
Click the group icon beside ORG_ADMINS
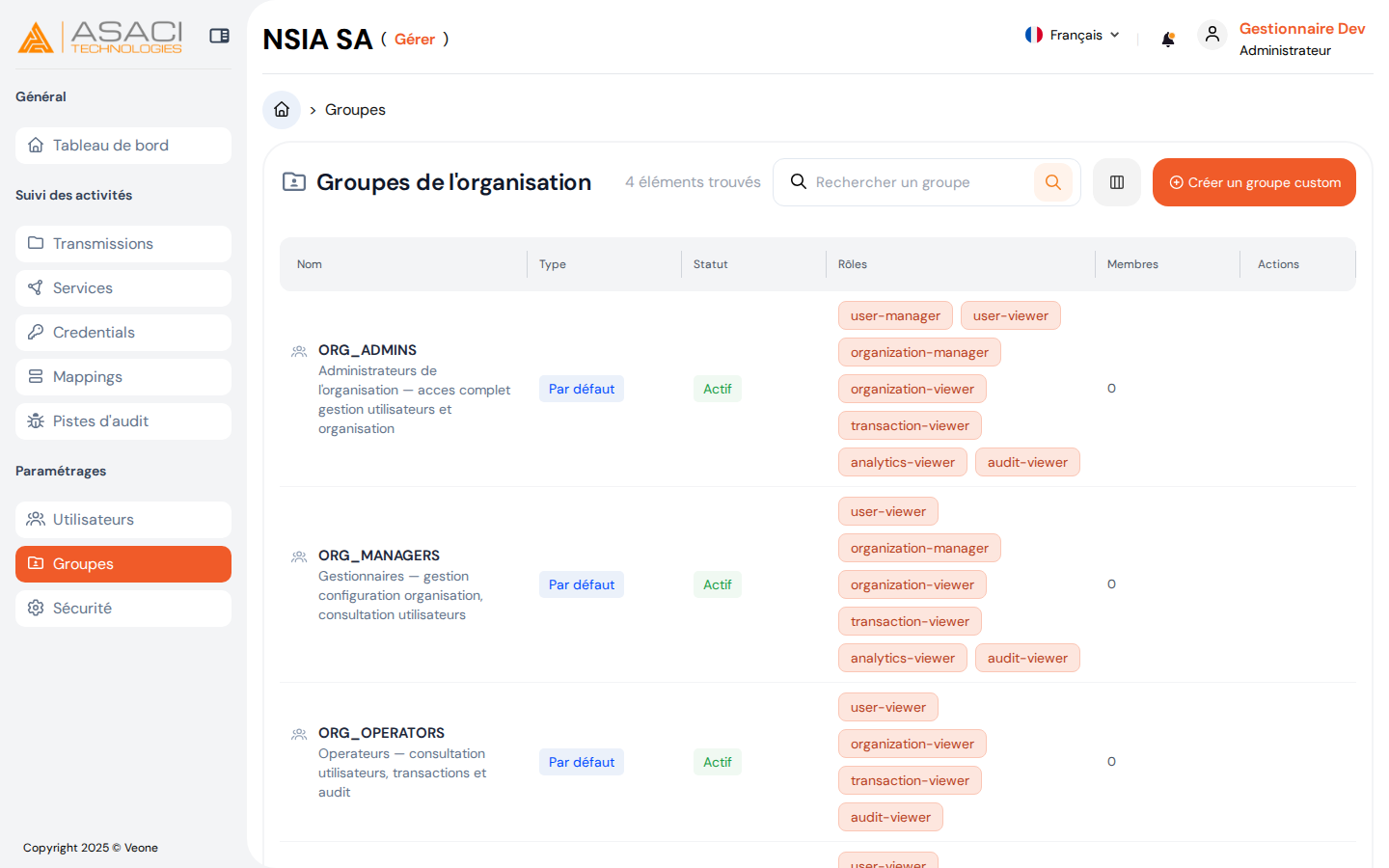pyautogui.click(x=299, y=352)
